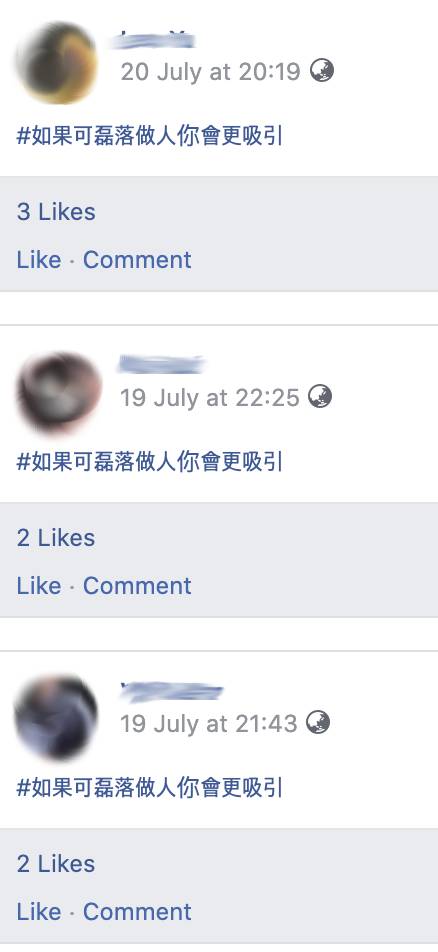Open profile picture of the 20 July poster
Viewport: 438px width, 952px height.
(x=56, y=63)
